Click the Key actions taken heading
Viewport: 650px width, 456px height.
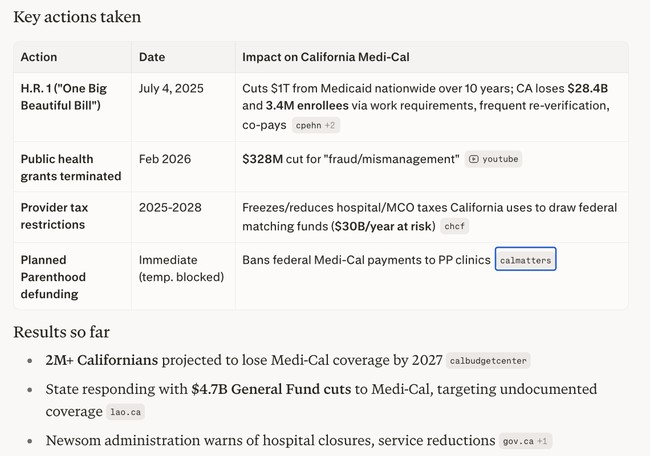pyautogui.click(x=77, y=17)
